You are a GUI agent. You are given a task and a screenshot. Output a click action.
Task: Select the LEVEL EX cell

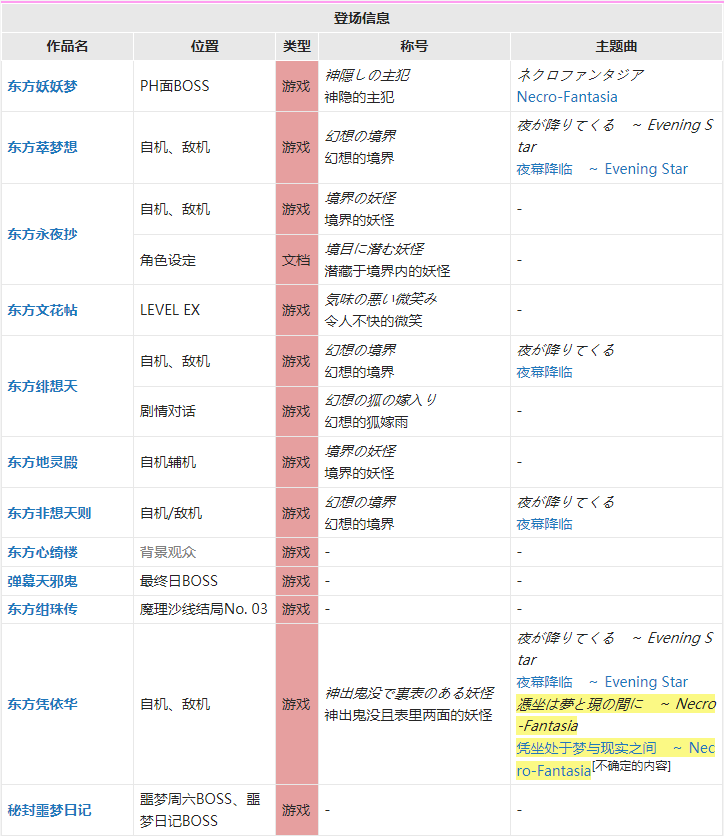[x=205, y=310]
